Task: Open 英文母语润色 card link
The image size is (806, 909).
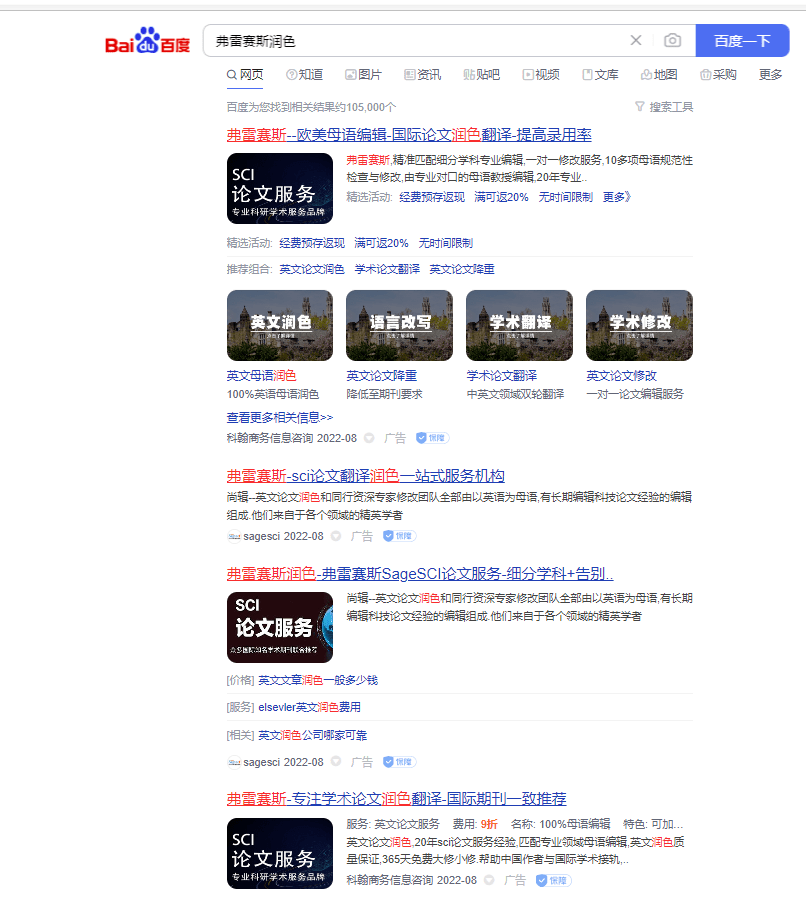Action: (x=262, y=376)
